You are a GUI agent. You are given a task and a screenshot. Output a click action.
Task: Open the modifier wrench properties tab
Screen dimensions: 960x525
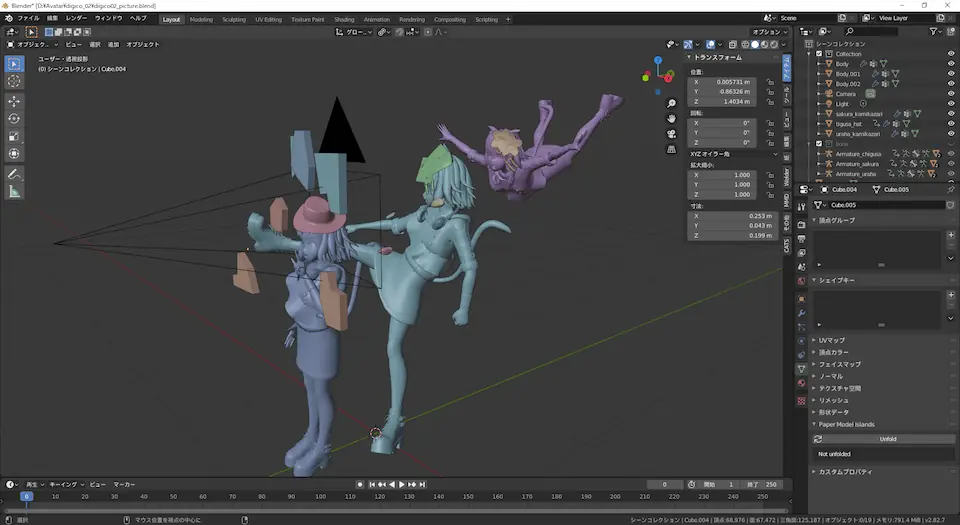pos(801,313)
